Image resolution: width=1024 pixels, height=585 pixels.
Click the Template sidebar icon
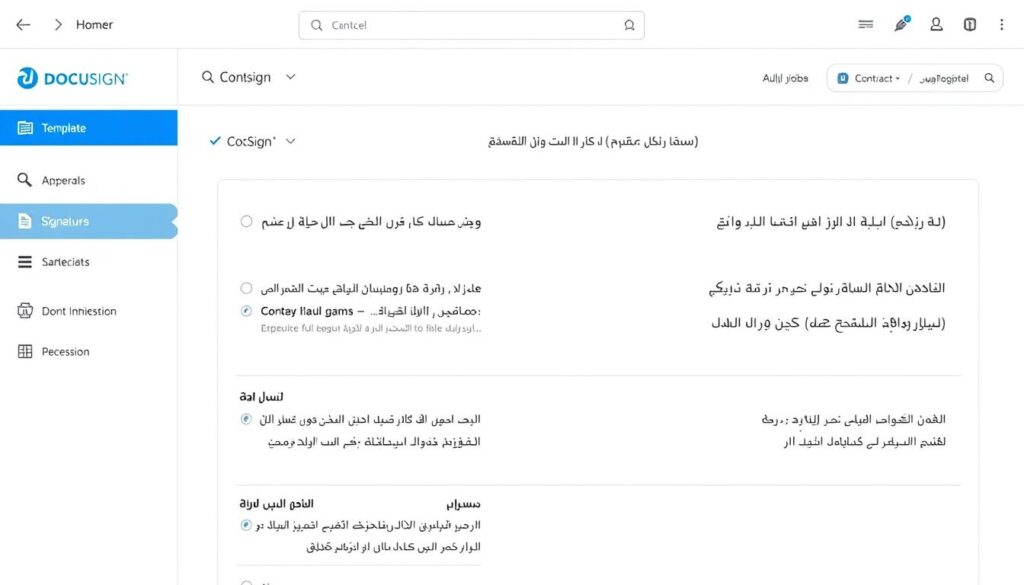pyautogui.click(x=25, y=128)
